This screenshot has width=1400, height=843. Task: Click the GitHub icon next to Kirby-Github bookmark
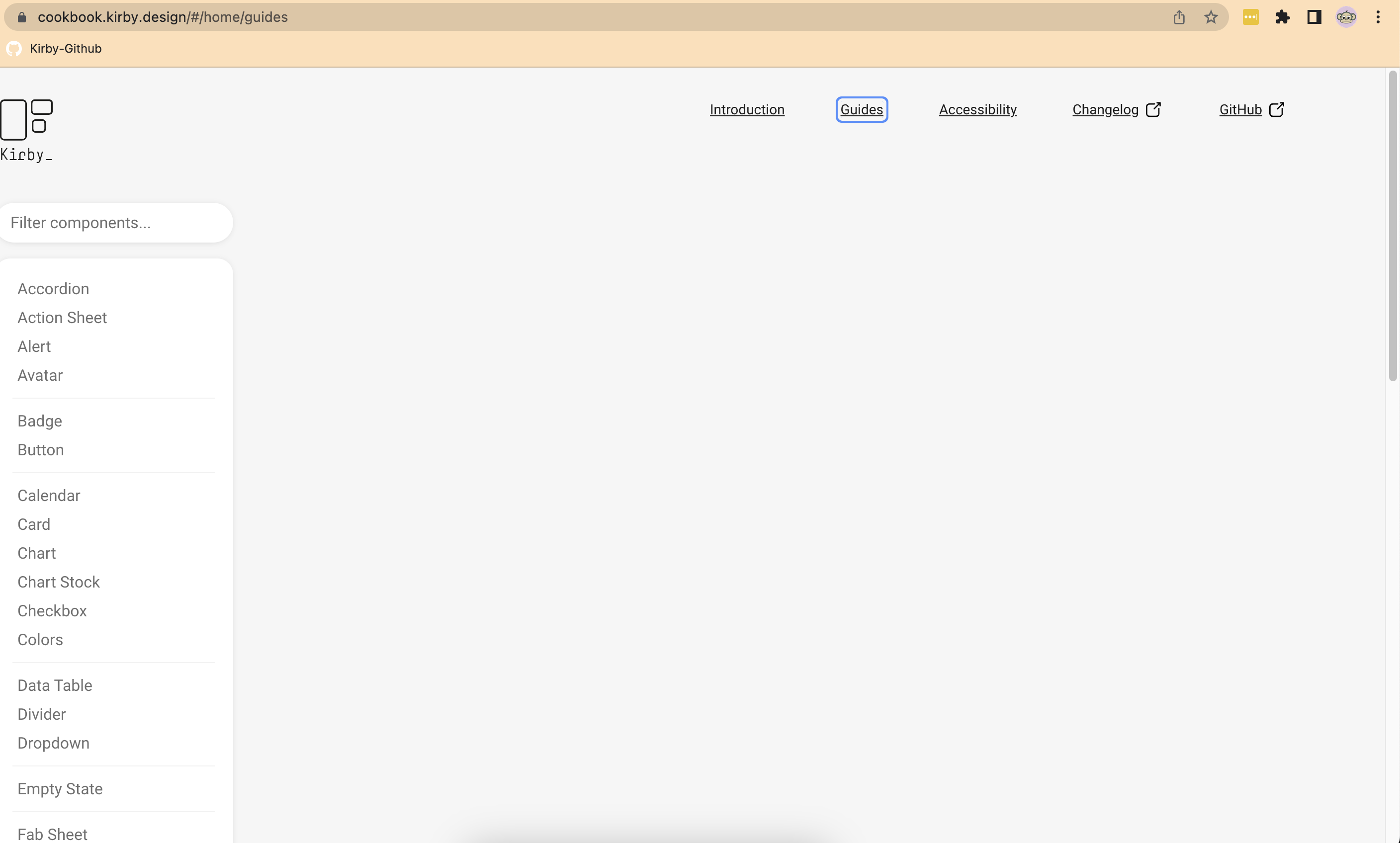pos(13,48)
